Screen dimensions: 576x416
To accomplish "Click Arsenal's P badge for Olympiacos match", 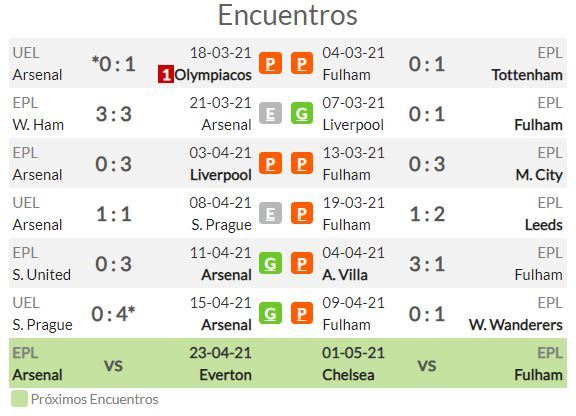I will (x=270, y=64).
